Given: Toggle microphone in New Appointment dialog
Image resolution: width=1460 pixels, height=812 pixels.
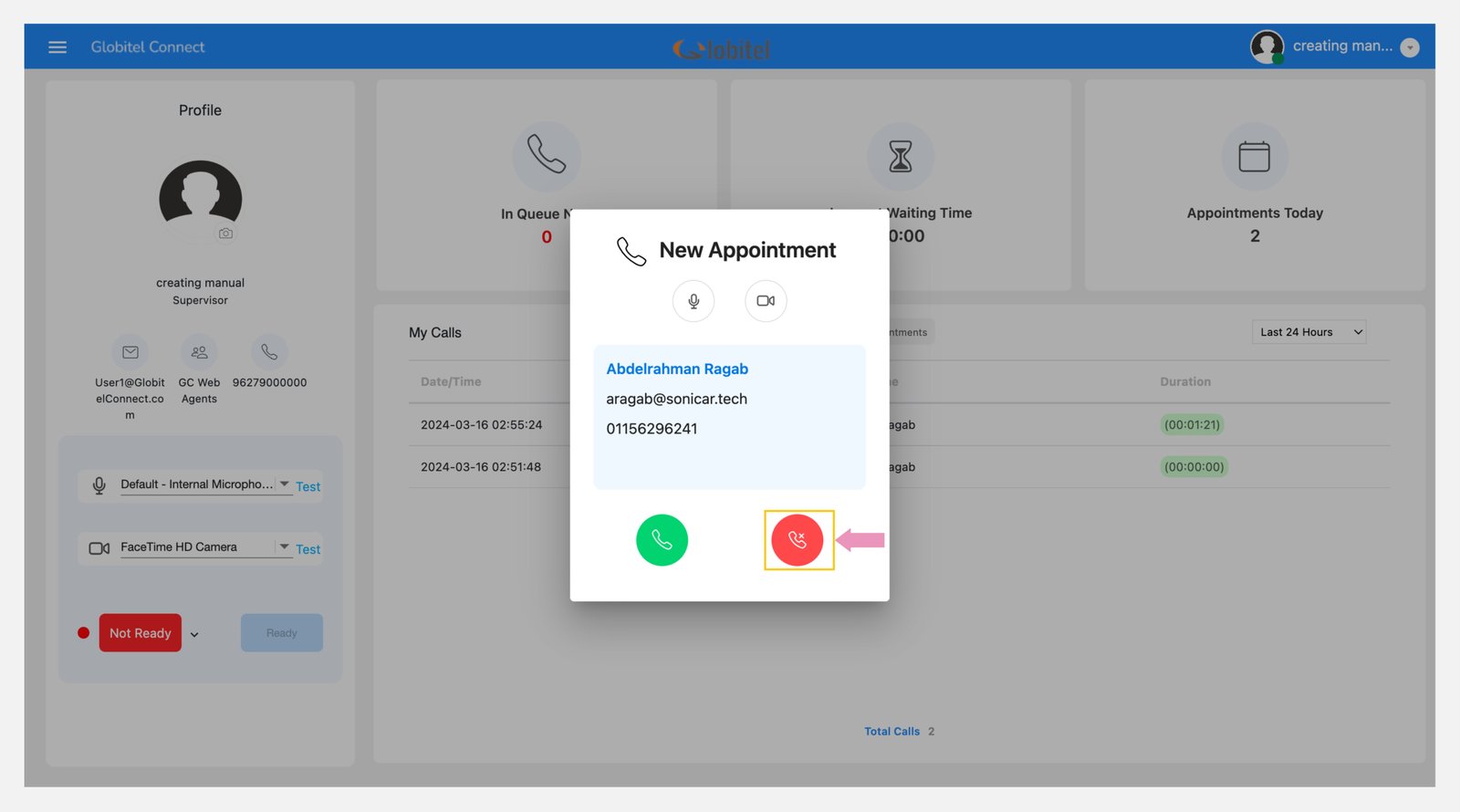Looking at the screenshot, I should coord(693,301).
